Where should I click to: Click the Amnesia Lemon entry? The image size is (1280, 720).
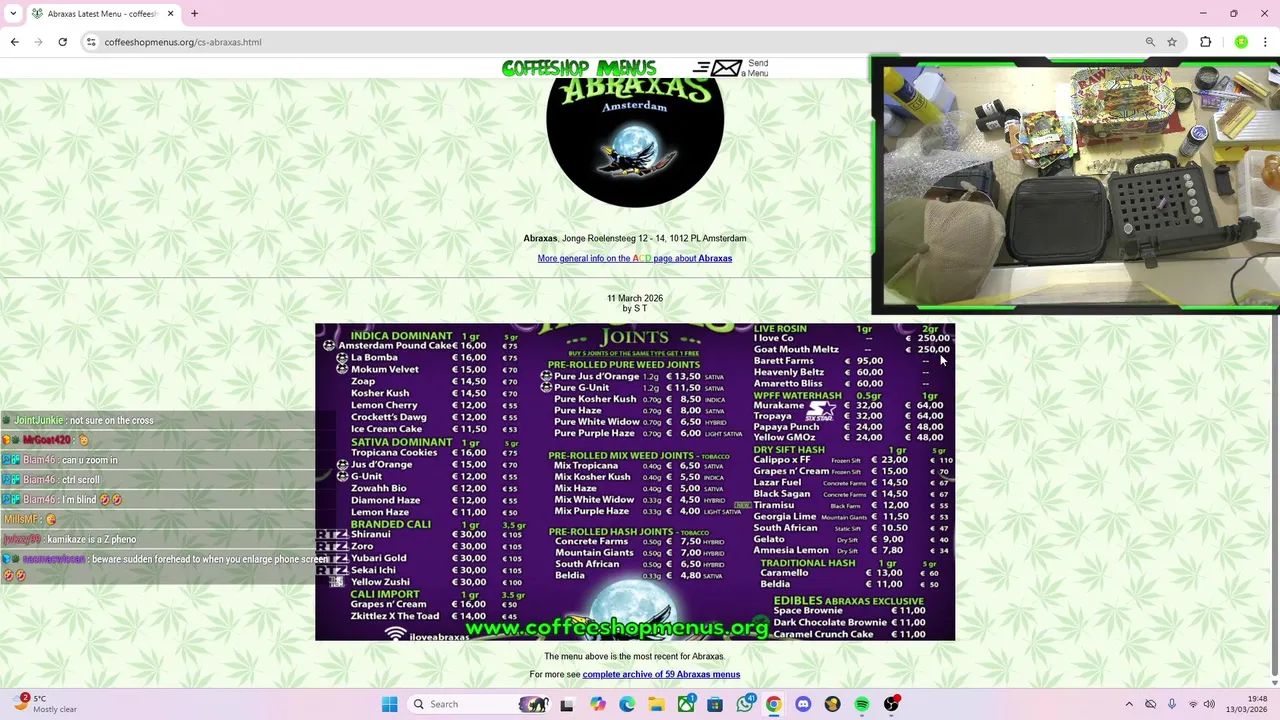point(791,550)
